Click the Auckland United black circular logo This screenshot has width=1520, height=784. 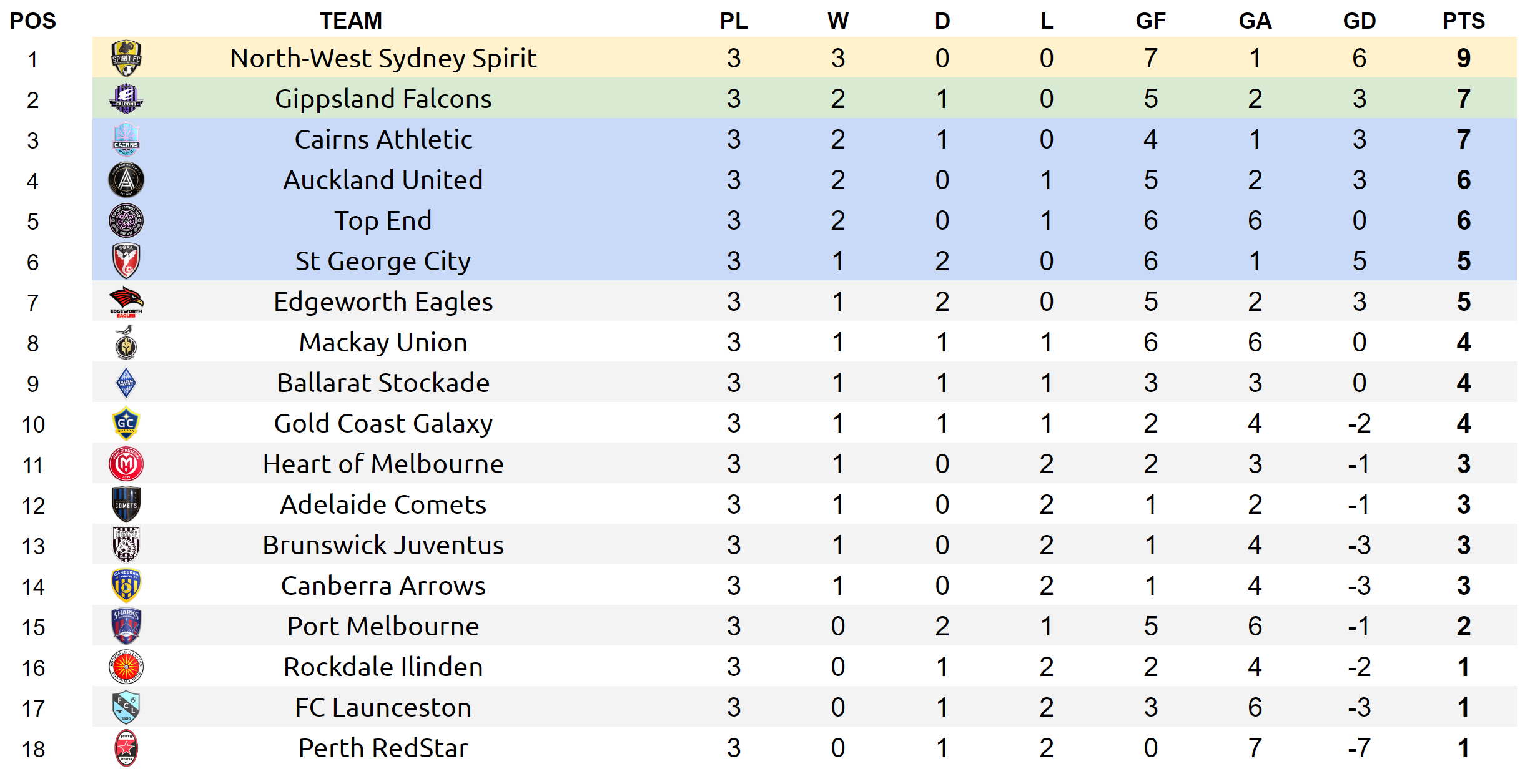click(x=126, y=180)
